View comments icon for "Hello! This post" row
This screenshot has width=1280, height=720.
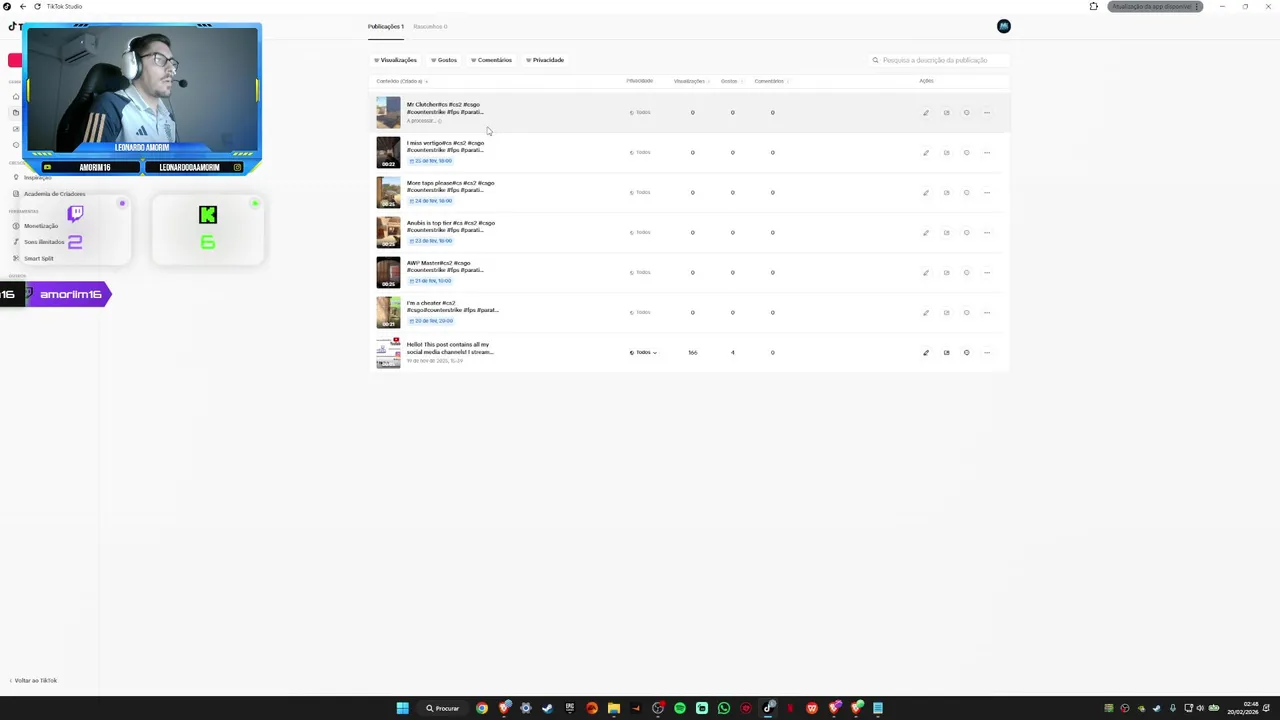click(966, 353)
